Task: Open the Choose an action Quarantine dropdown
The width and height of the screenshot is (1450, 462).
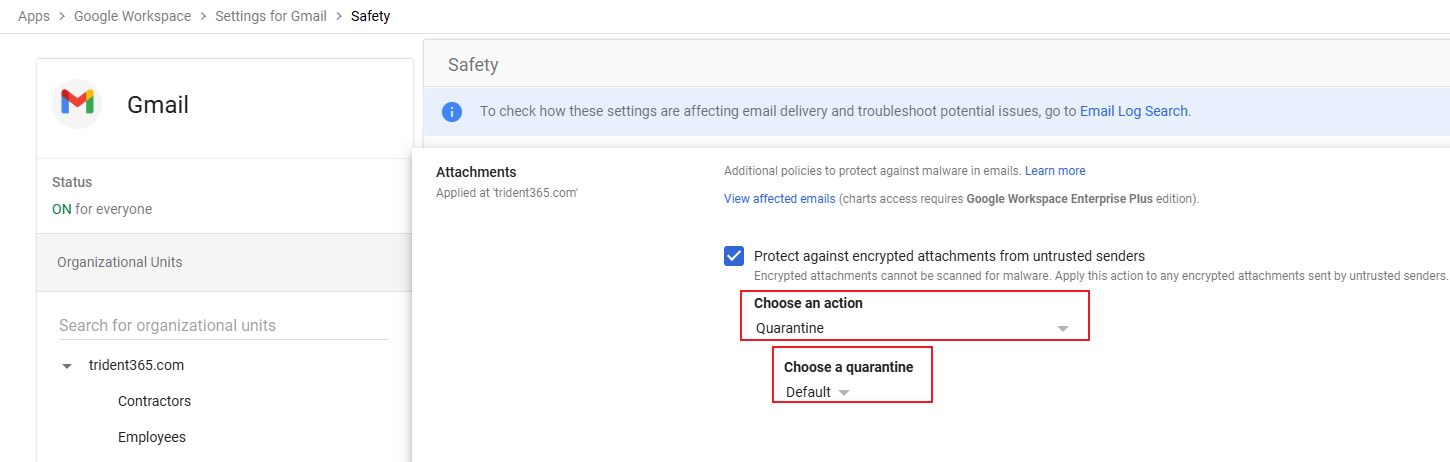Action: [x=912, y=328]
